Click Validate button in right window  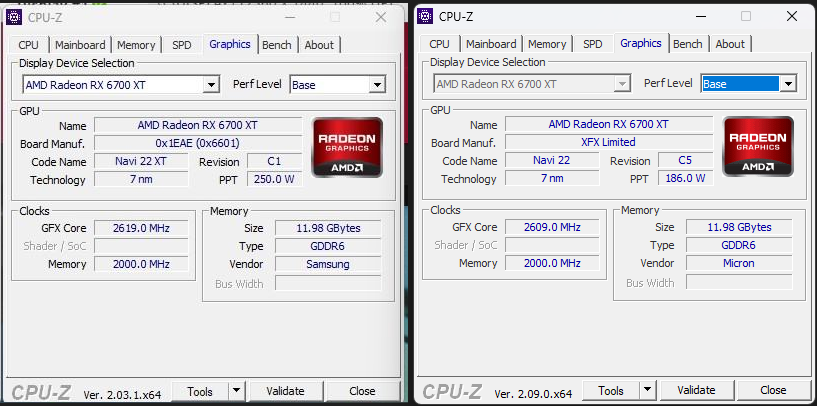696,390
